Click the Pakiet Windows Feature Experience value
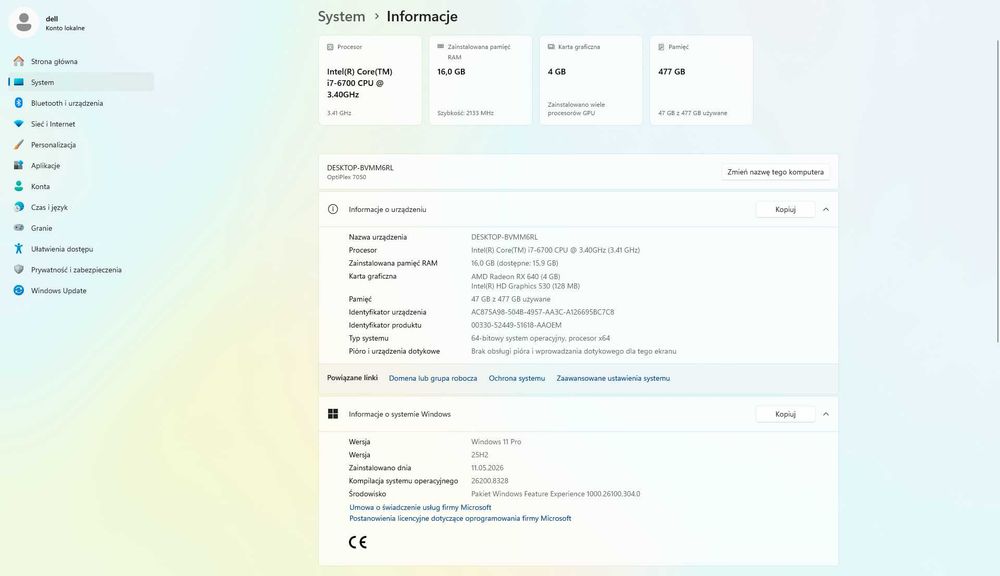The height and width of the screenshot is (576, 1000). 555,494
